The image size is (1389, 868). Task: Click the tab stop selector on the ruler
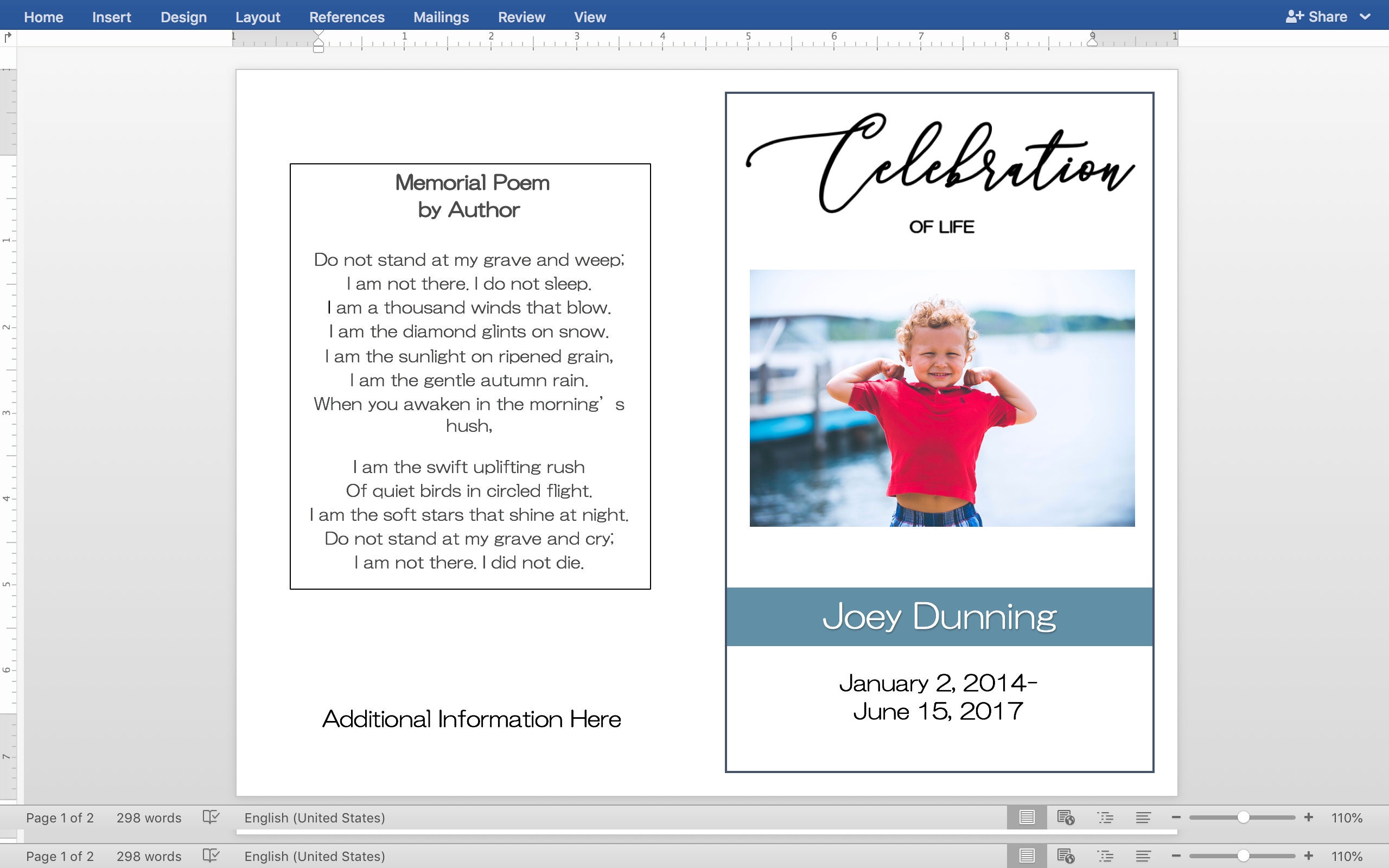(8, 37)
